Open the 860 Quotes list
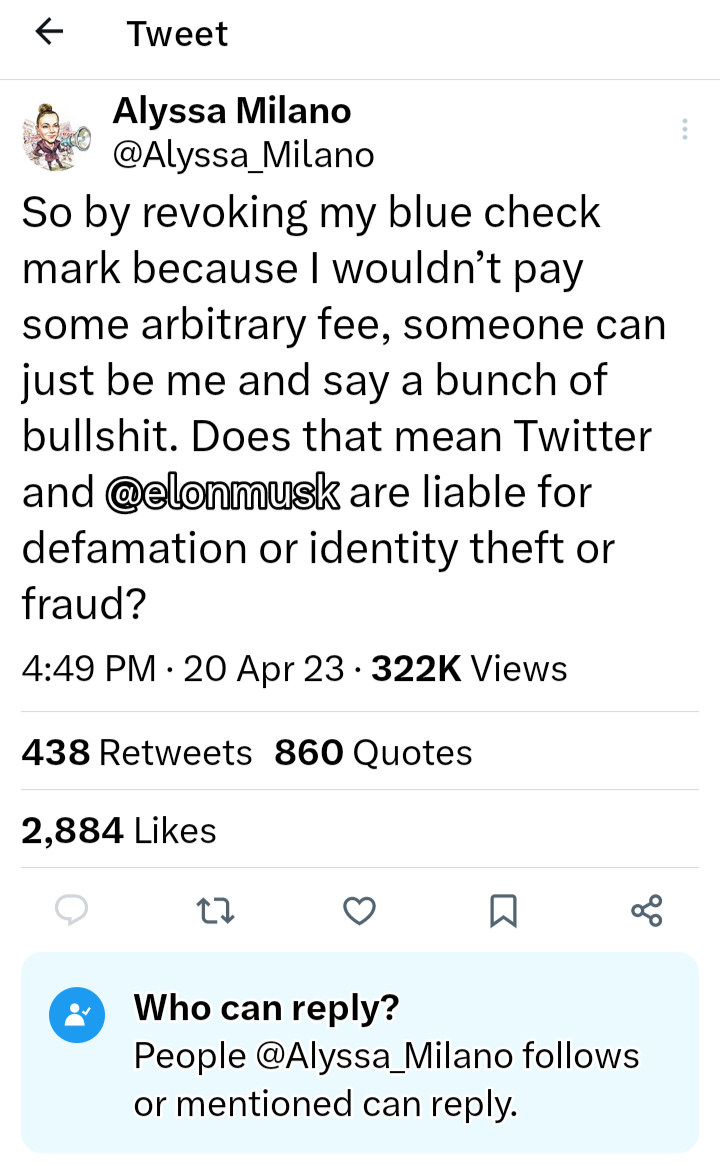Viewport: 720px width, 1166px height. [373, 752]
